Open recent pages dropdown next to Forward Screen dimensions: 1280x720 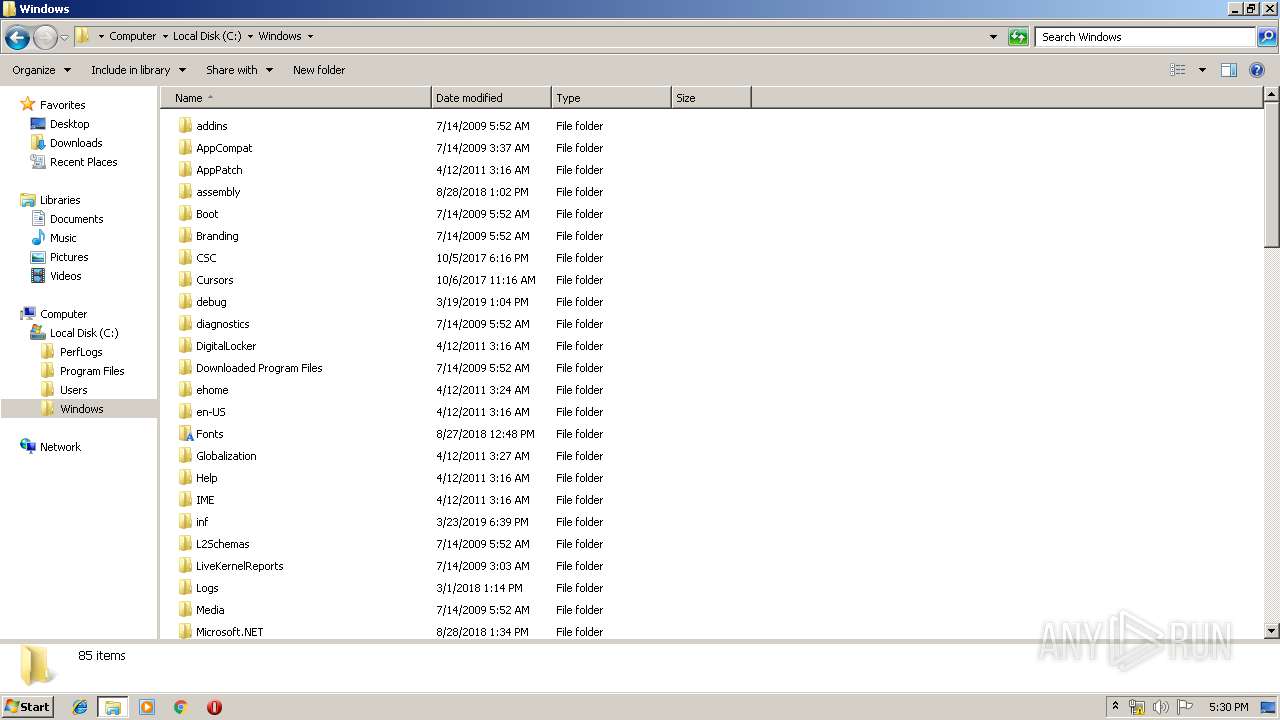click(x=64, y=38)
